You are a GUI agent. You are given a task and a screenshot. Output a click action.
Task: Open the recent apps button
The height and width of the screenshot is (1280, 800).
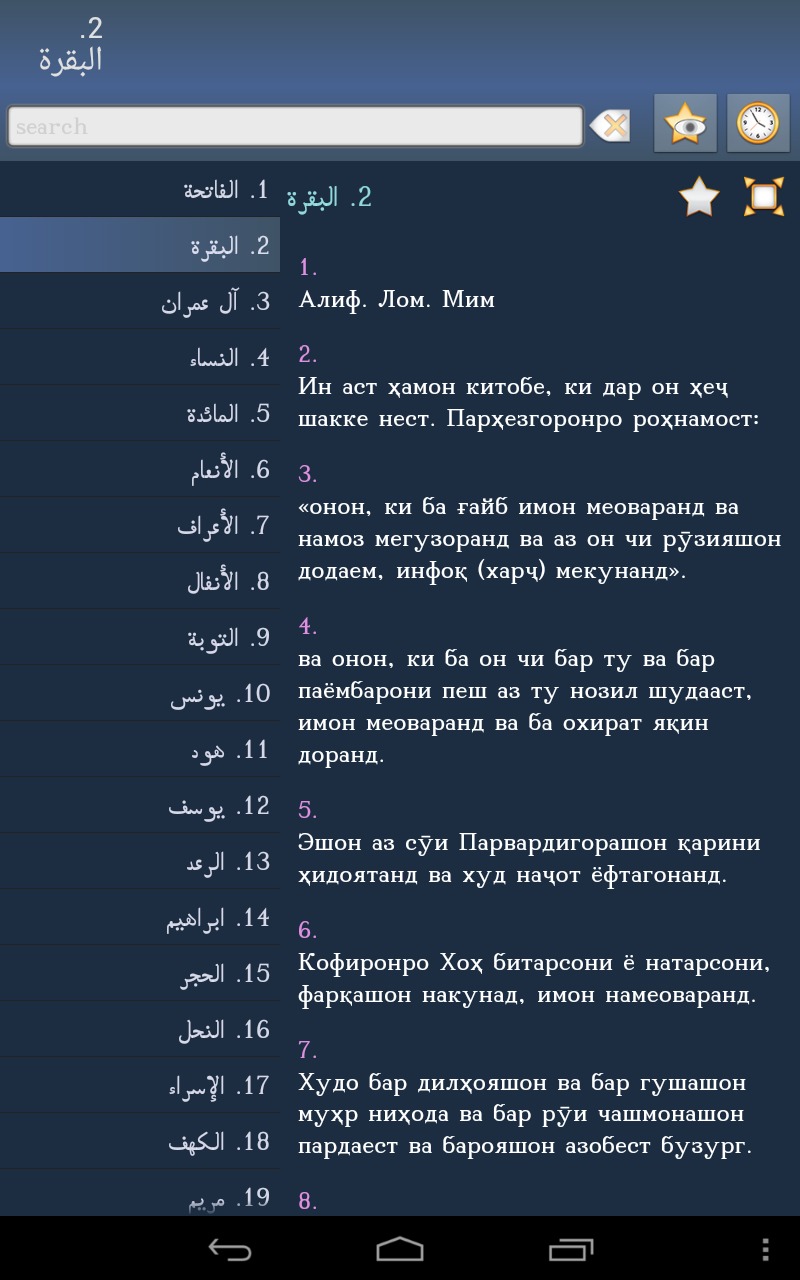[571, 1249]
